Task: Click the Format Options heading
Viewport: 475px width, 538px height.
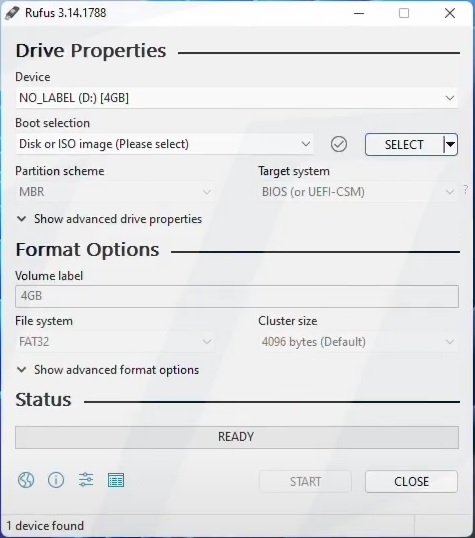Action: 88,249
